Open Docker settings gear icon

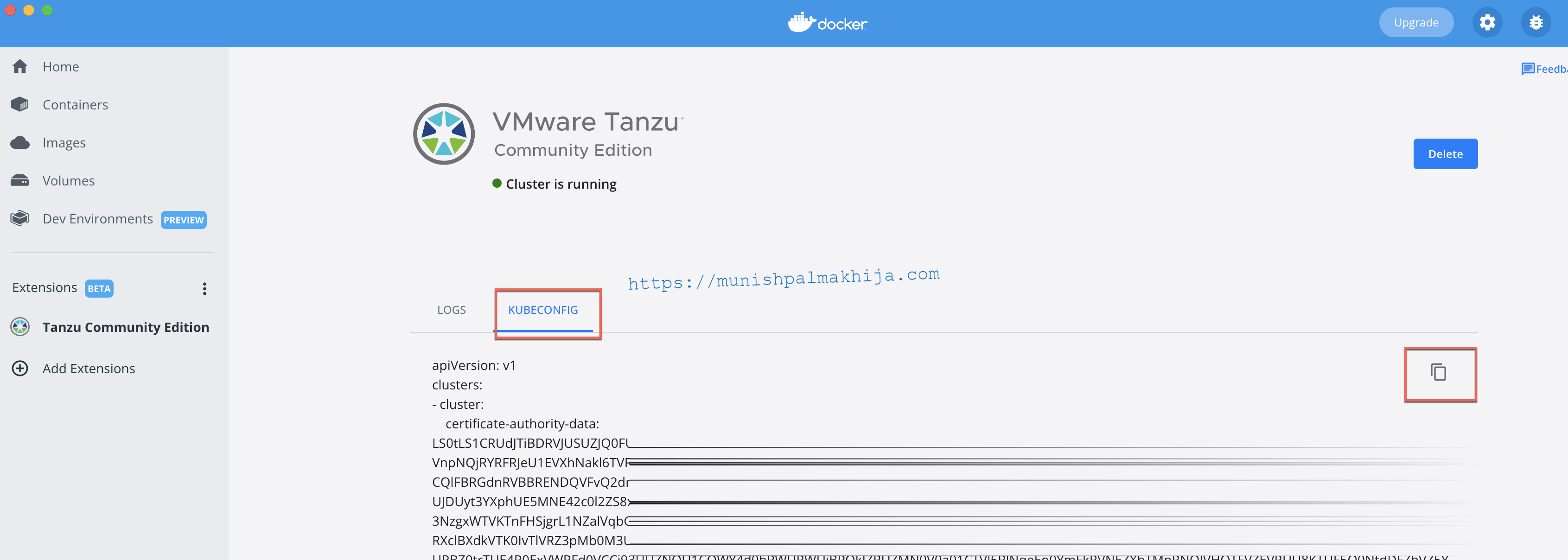pos(1487,23)
